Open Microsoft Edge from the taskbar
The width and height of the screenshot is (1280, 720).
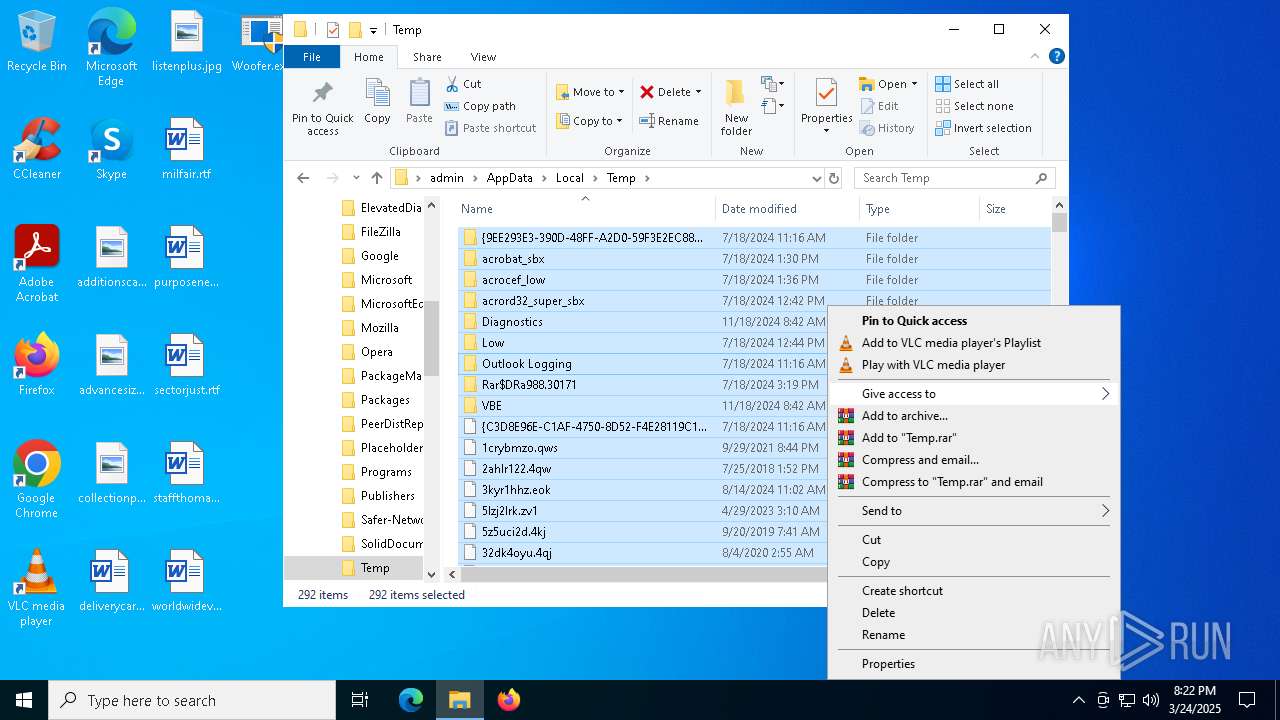411,700
